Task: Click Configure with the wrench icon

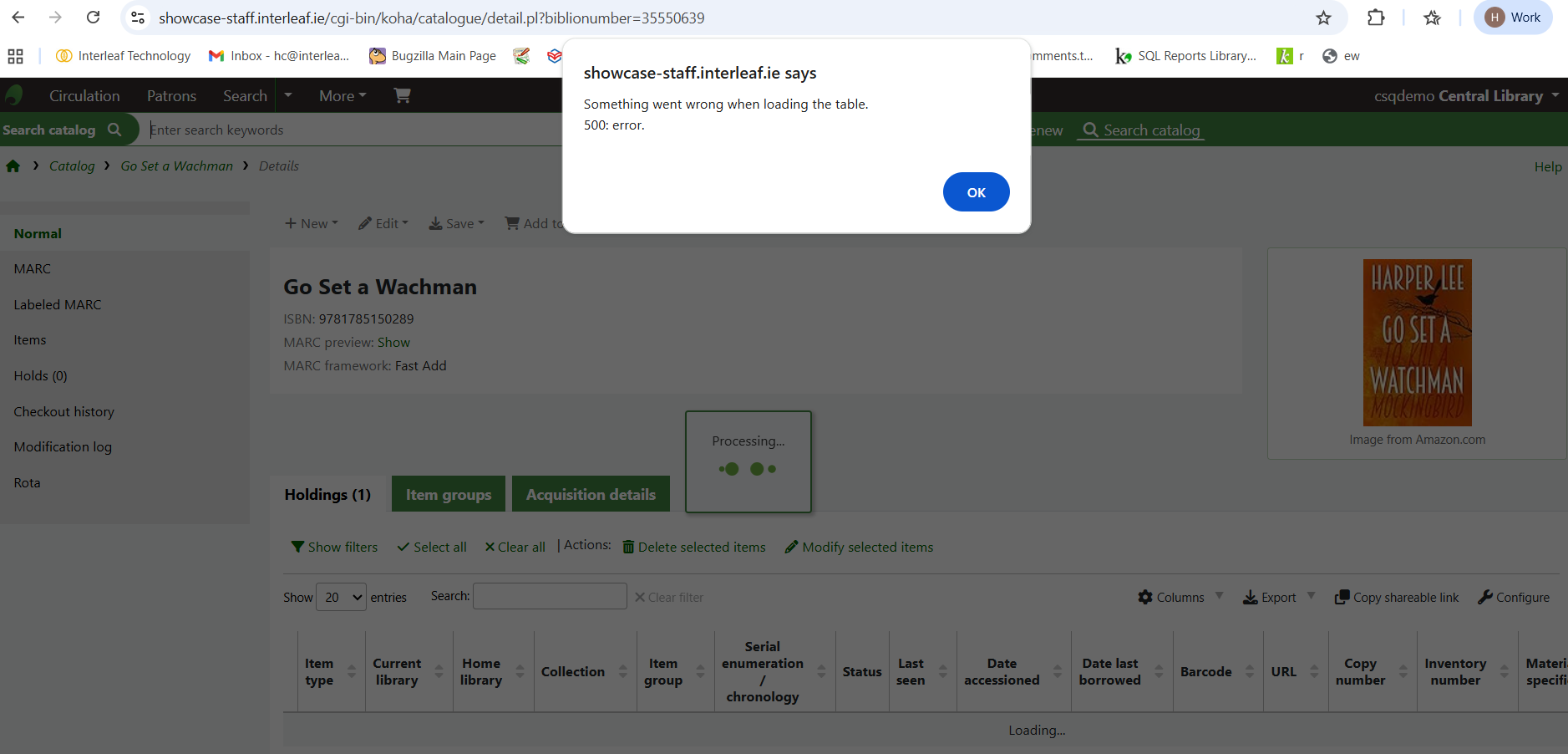Action: point(1514,597)
